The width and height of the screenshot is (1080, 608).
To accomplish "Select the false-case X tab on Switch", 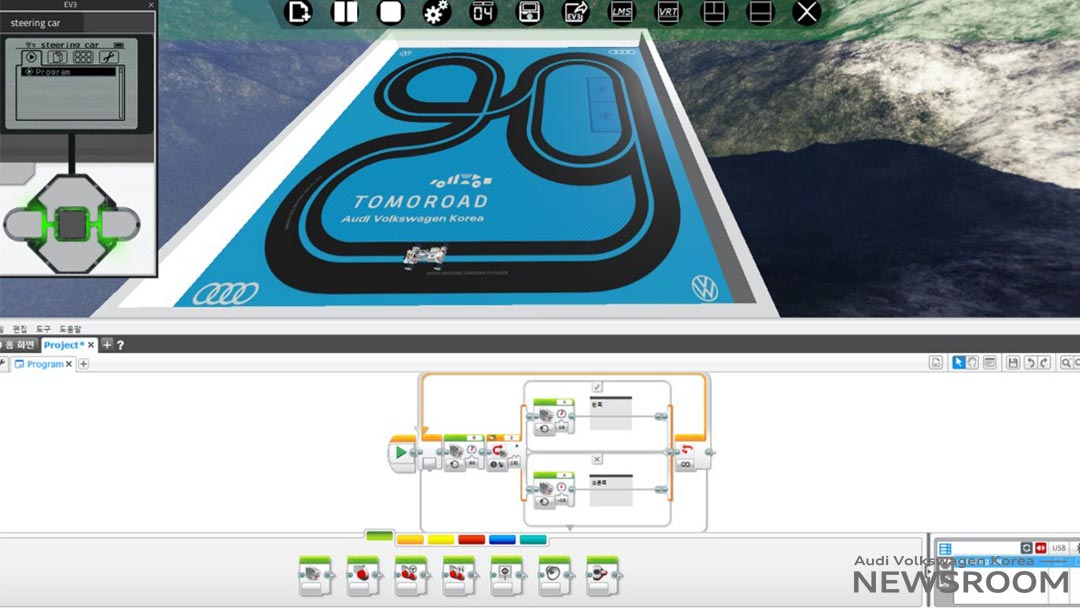I will (x=597, y=459).
